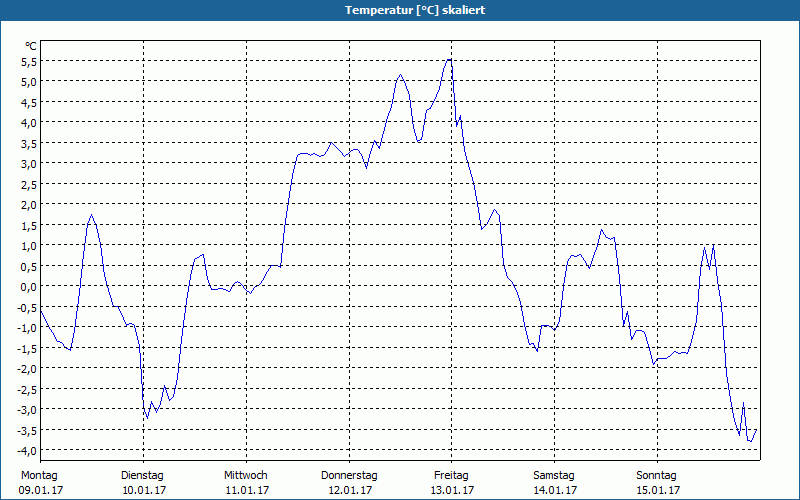
Task: Click the curve's final low near -3,8
Action: 750,441
